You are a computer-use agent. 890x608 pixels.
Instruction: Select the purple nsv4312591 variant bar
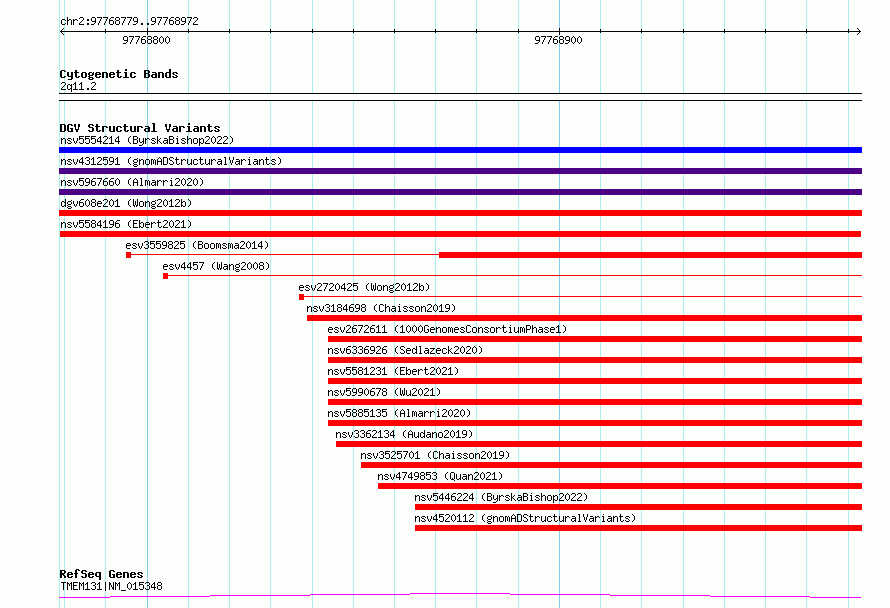pyautogui.click(x=460, y=171)
